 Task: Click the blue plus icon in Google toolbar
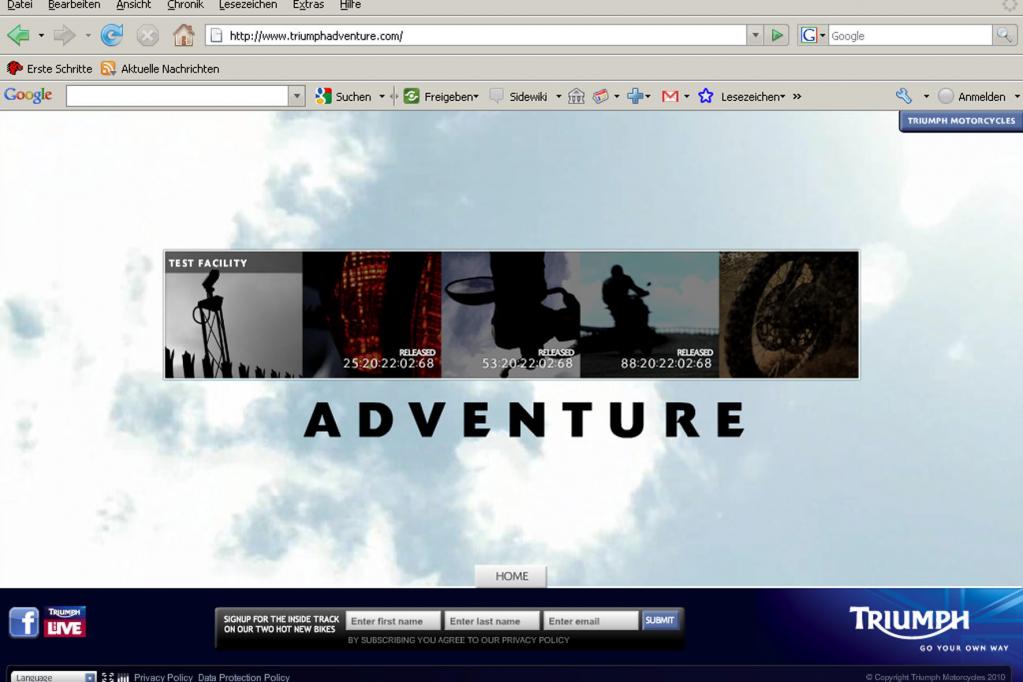tap(635, 97)
